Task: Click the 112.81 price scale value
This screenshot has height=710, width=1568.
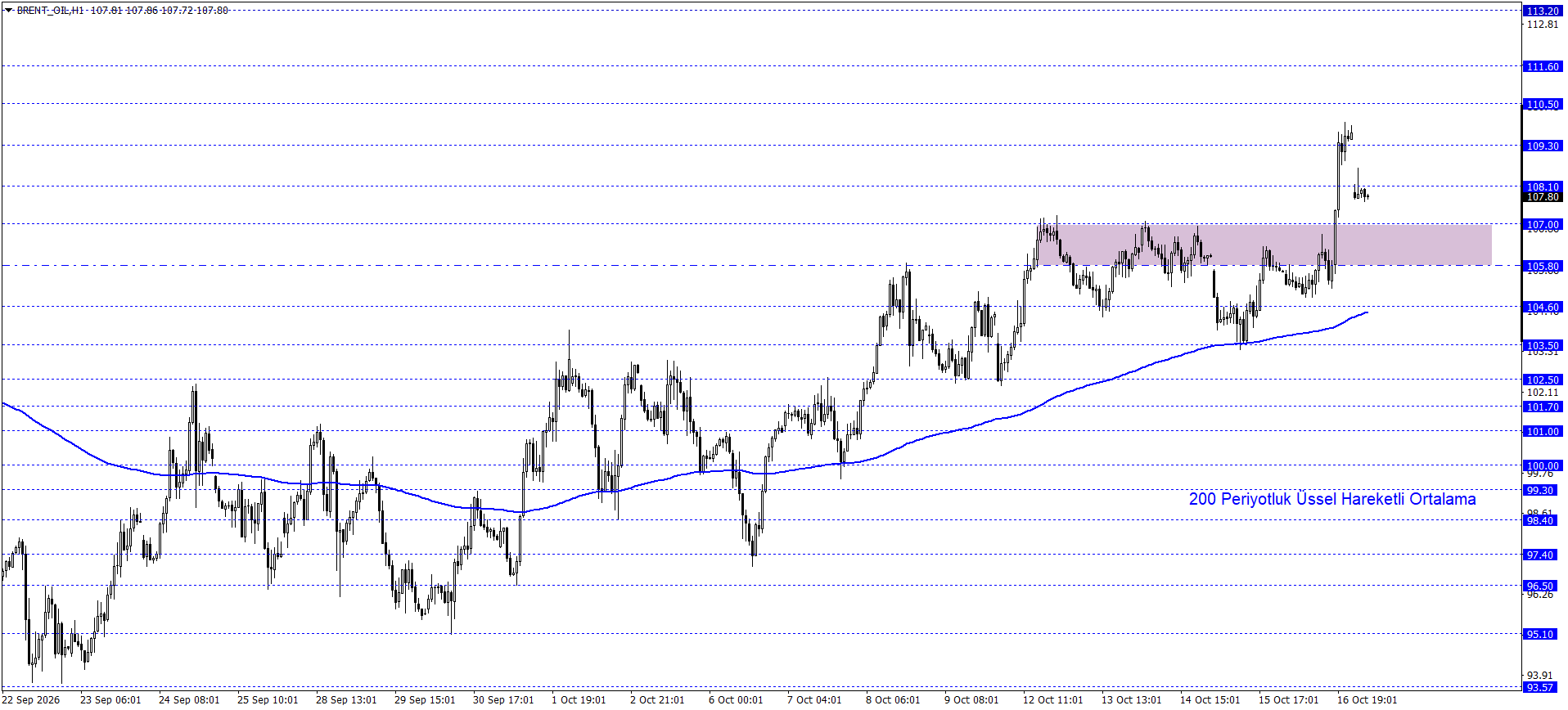Action: click(1543, 24)
